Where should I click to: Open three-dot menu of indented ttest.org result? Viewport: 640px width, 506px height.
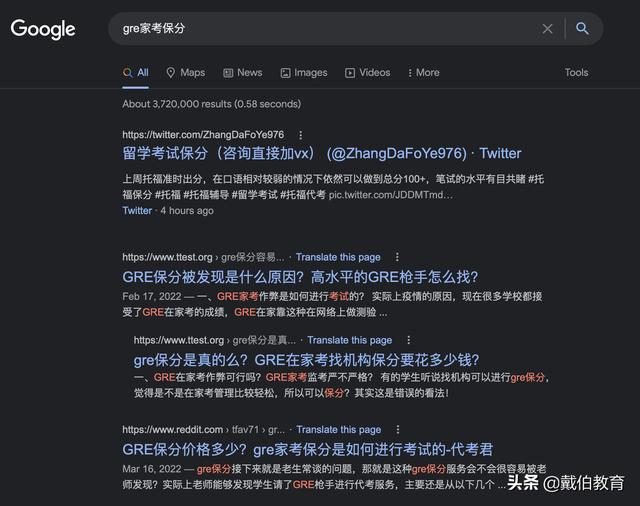(x=409, y=340)
